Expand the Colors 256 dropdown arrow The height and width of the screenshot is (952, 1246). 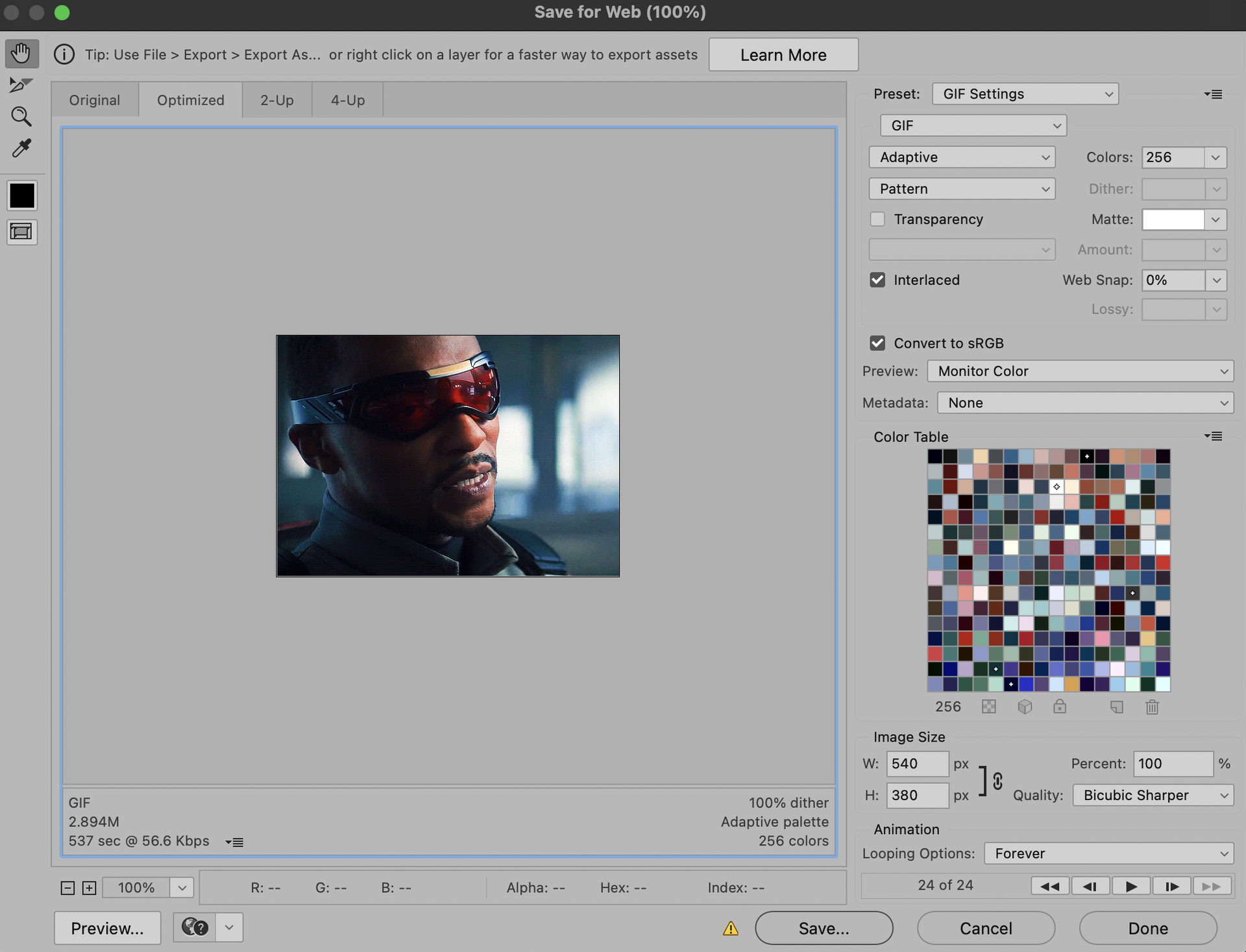click(x=1215, y=157)
